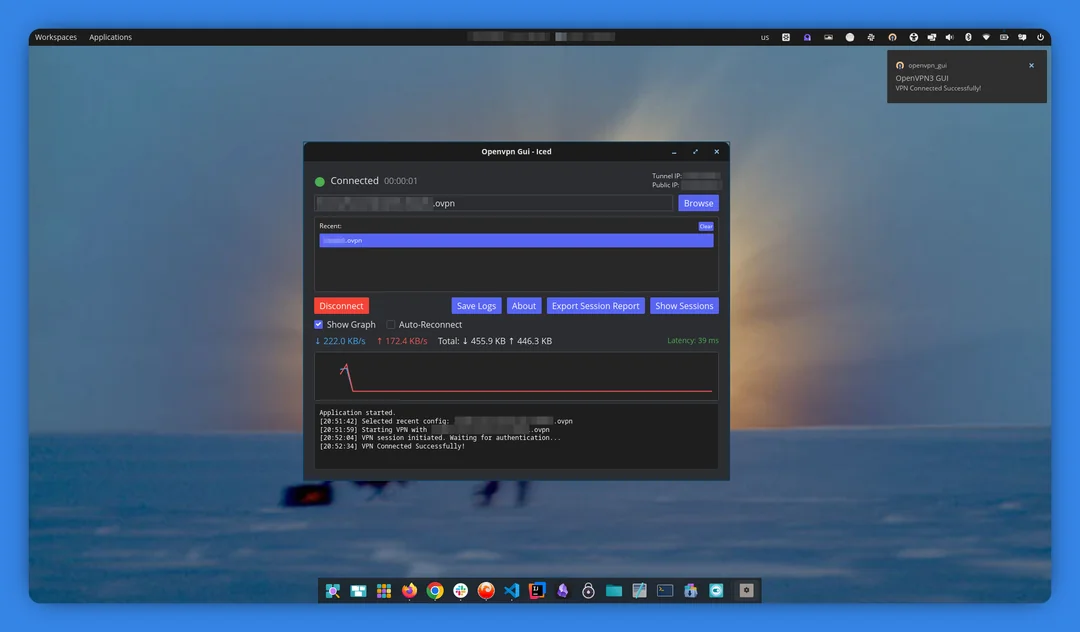Screen dimensions: 1080x632
Task: Open the settings gear icon in the dock
Action: click(746, 591)
